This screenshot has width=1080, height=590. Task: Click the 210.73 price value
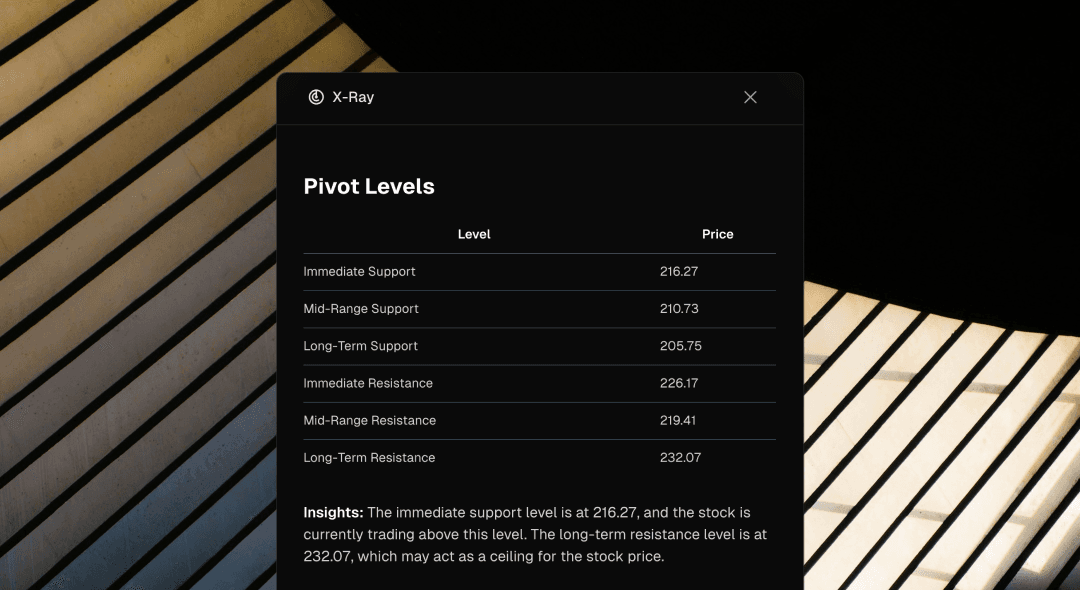[x=678, y=308]
